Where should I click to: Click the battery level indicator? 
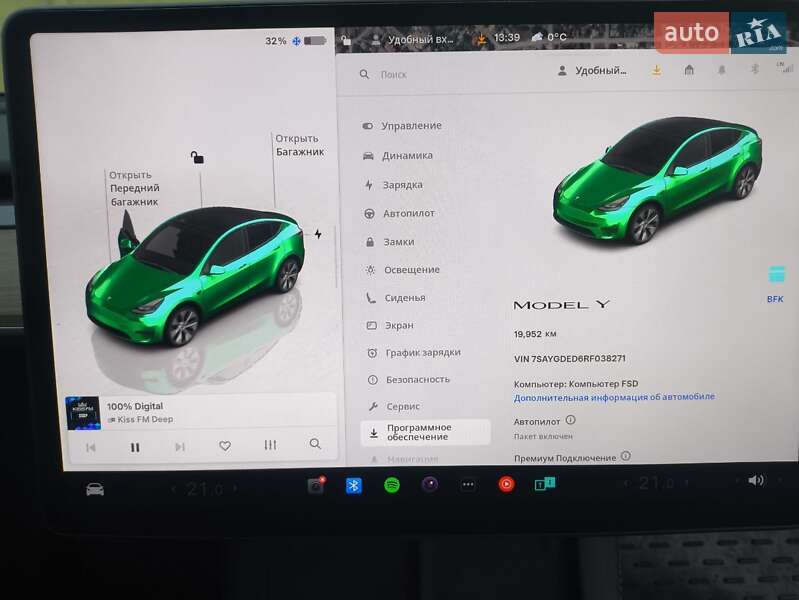point(315,40)
